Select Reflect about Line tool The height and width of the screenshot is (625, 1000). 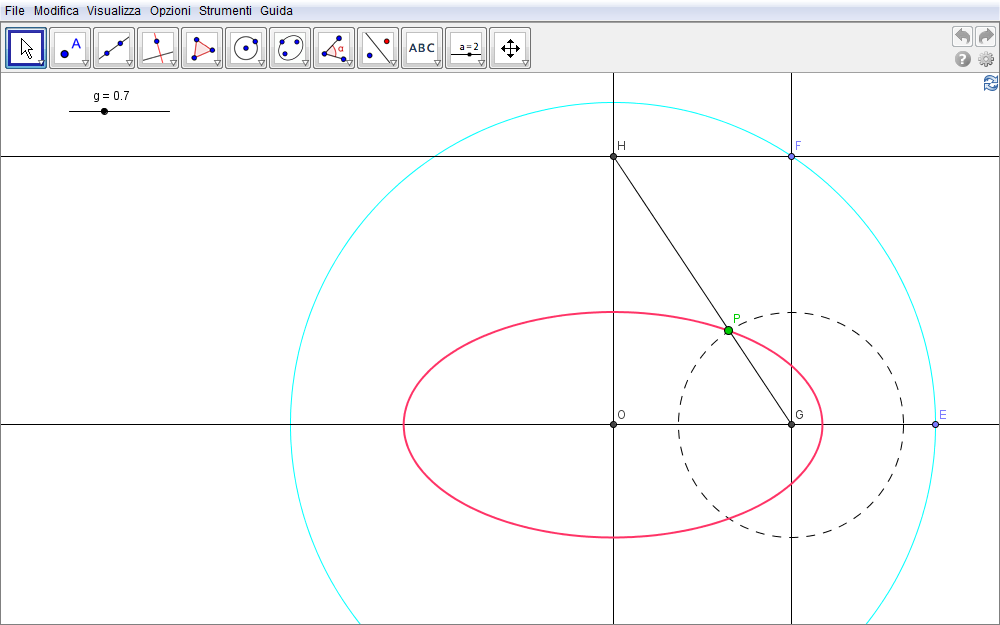[x=378, y=48]
